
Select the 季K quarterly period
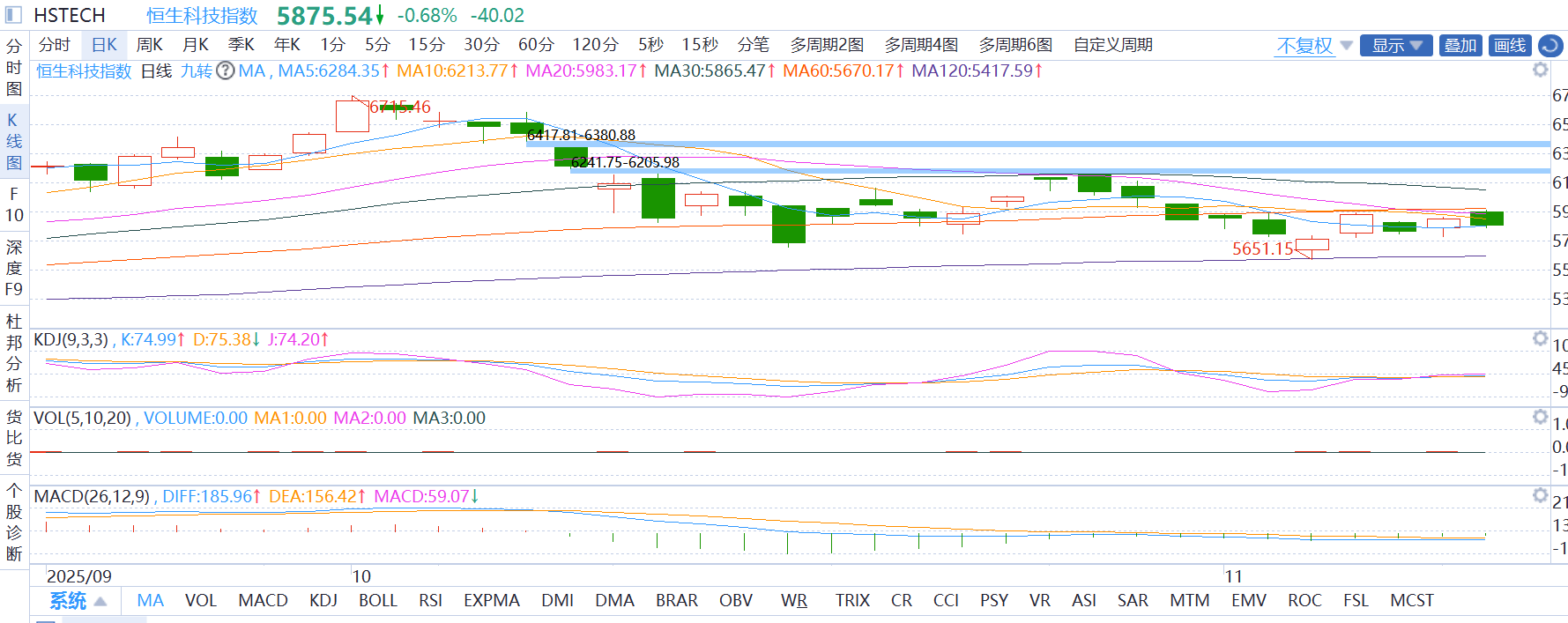[241, 45]
